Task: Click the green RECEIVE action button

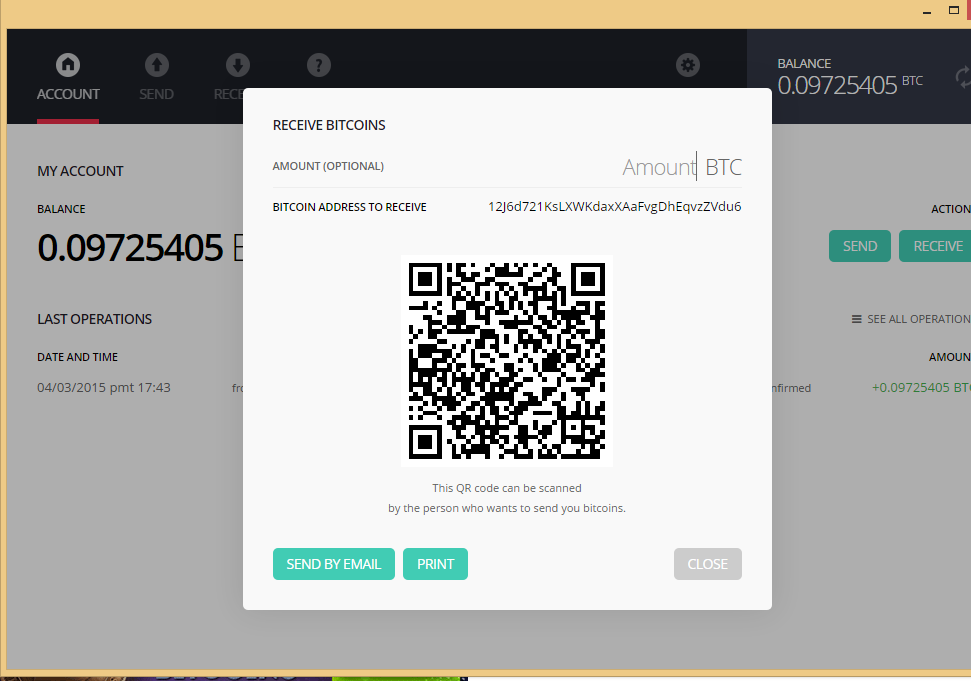Action: (x=937, y=246)
